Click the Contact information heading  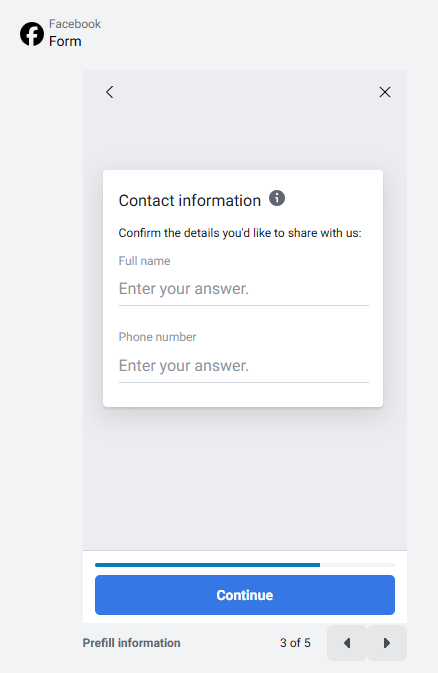(x=190, y=201)
